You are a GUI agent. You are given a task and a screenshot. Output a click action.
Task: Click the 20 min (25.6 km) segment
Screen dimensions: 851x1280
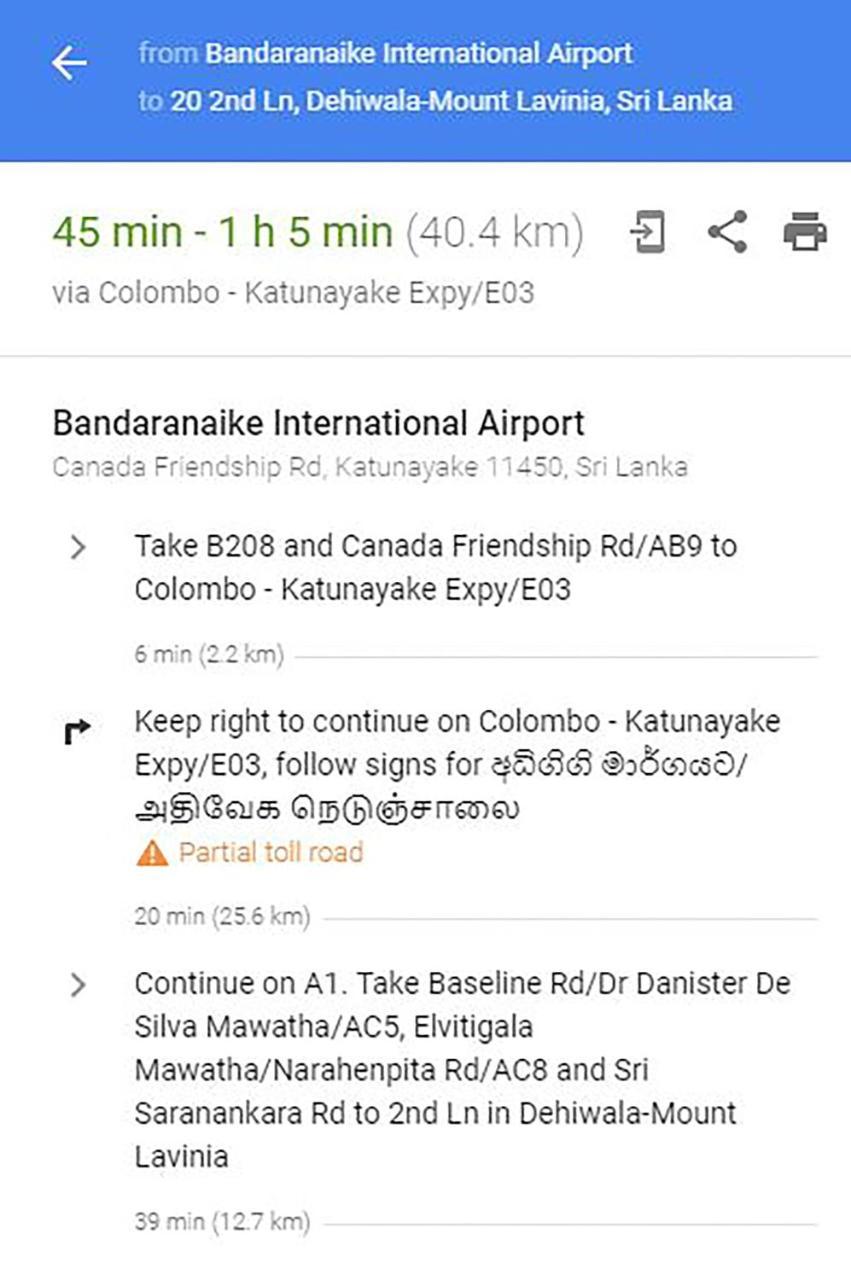pyautogui.click(x=222, y=916)
